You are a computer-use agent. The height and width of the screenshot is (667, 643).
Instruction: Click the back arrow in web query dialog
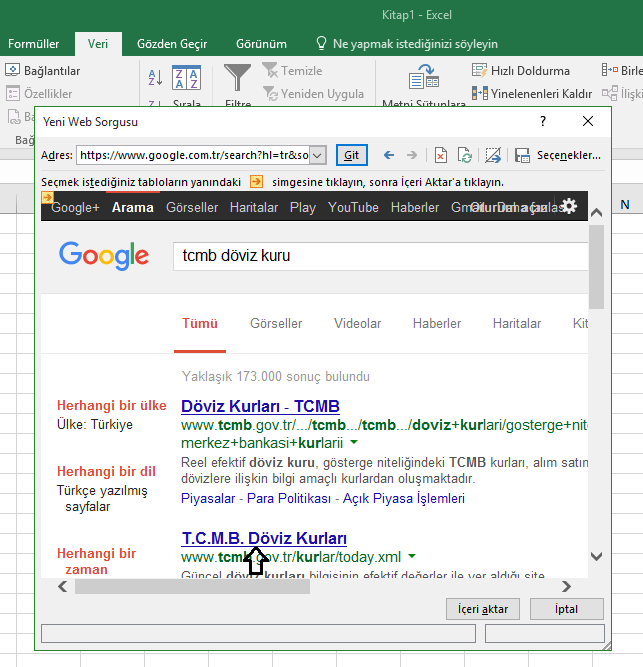coord(389,155)
